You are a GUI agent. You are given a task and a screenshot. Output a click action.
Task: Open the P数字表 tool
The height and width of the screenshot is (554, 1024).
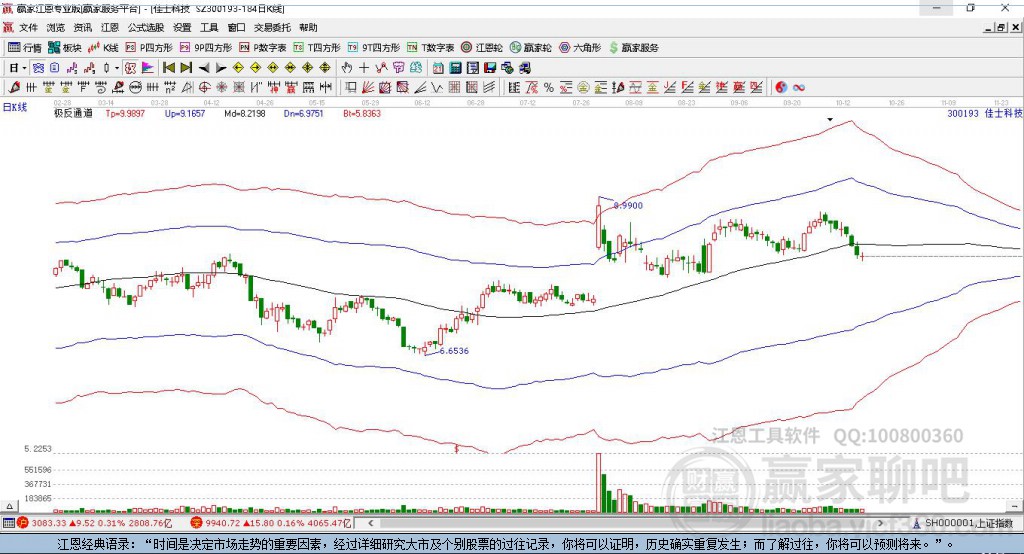[x=263, y=48]
